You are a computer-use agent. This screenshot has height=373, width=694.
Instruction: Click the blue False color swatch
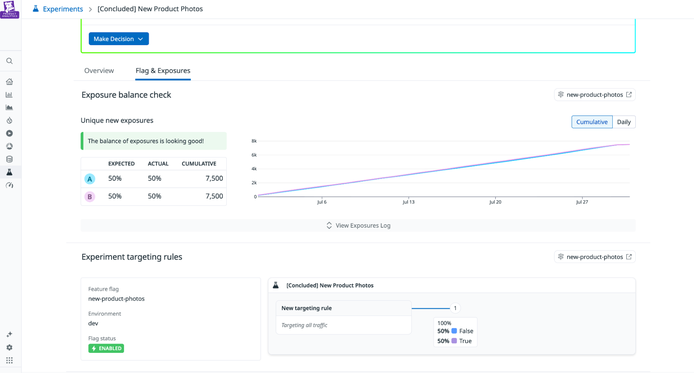click(x=454, y=331)
